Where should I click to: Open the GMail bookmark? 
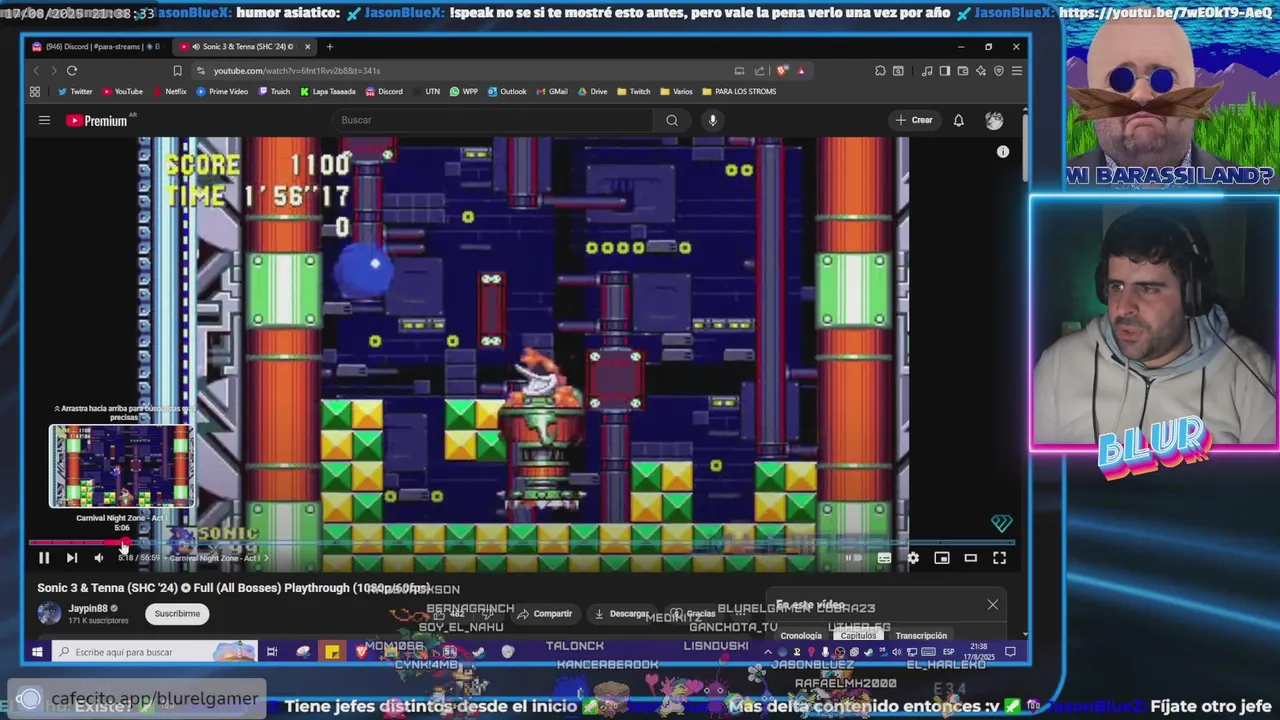(x=552, y=91)
